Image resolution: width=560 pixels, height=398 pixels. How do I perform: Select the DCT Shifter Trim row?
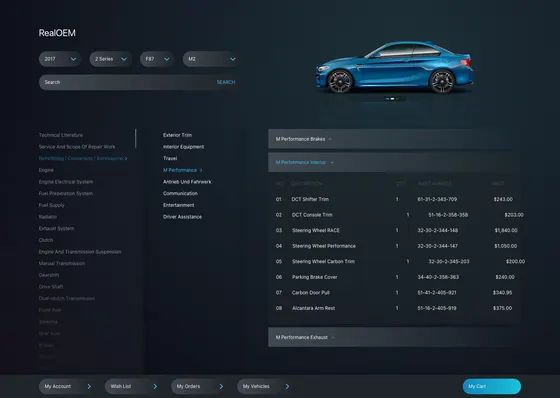pyautogui.click(x=394, y=199)
